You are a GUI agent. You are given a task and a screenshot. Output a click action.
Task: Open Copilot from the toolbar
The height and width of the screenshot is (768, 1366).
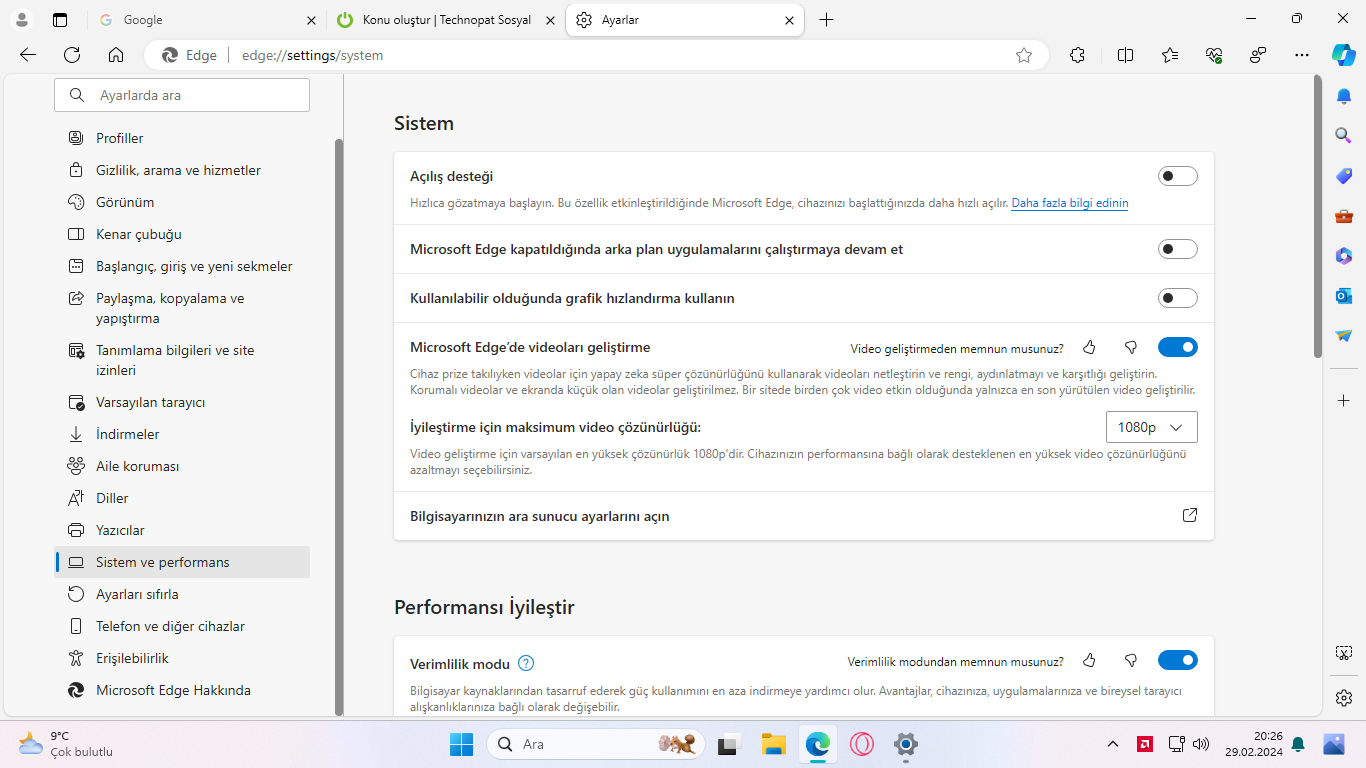[x=1344, y=55]
